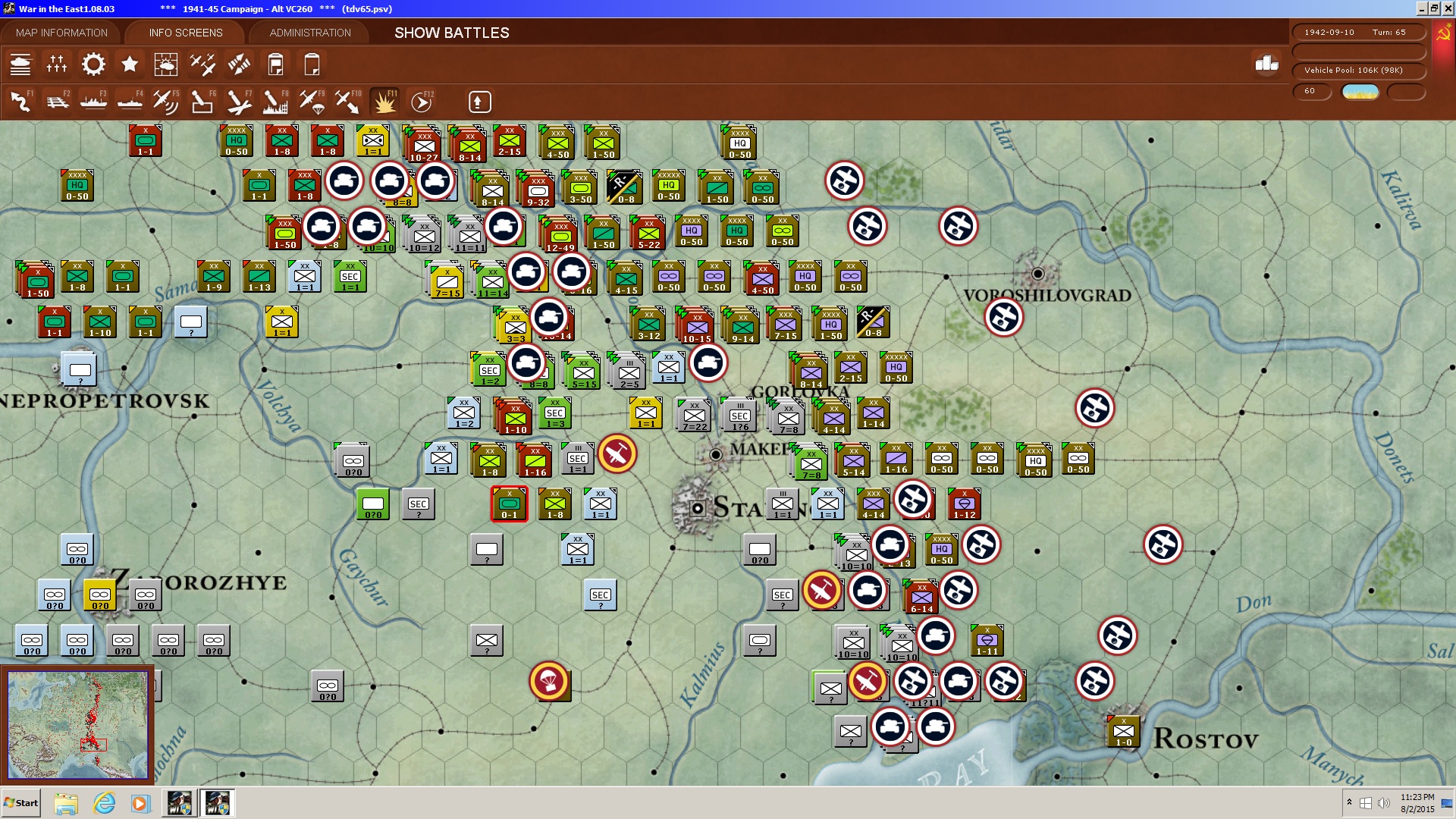Image resolution: width=1456 pixels, height=819 pixels.
Task: Click F12 end turn button
Action: 421,101
